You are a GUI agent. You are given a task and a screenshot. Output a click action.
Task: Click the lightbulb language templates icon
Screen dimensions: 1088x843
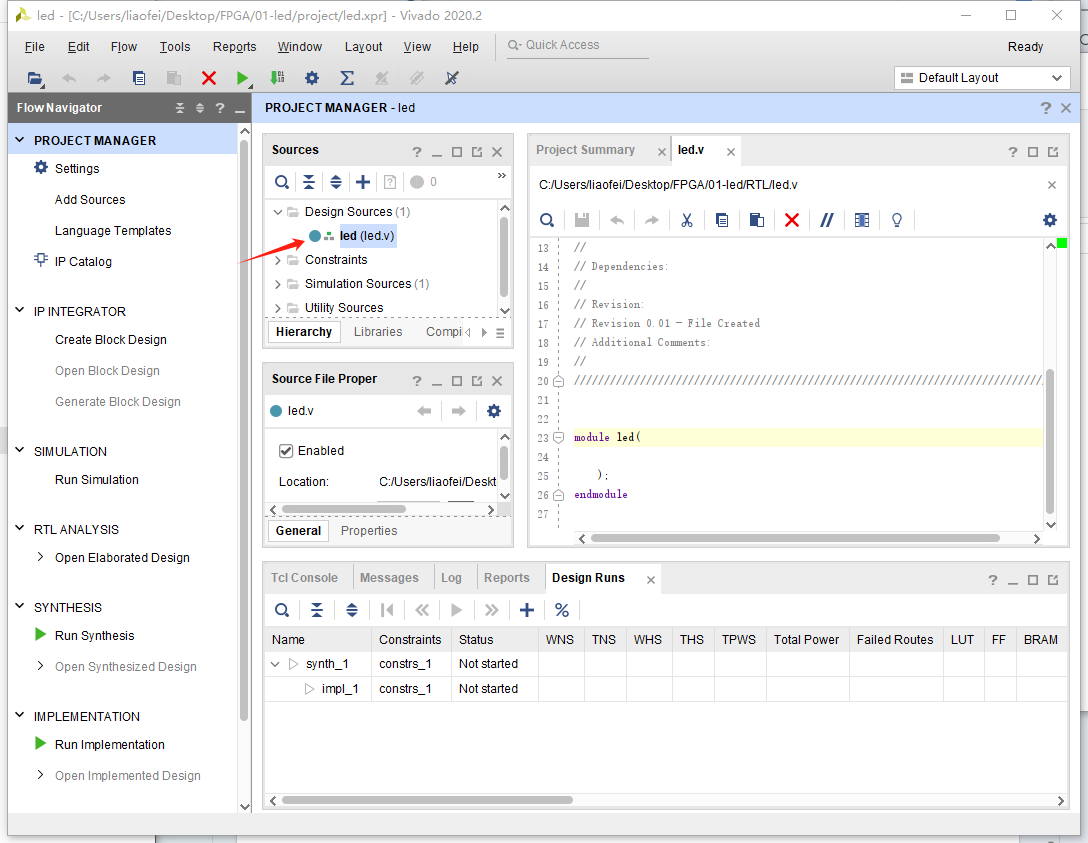(x=896, y=220)
